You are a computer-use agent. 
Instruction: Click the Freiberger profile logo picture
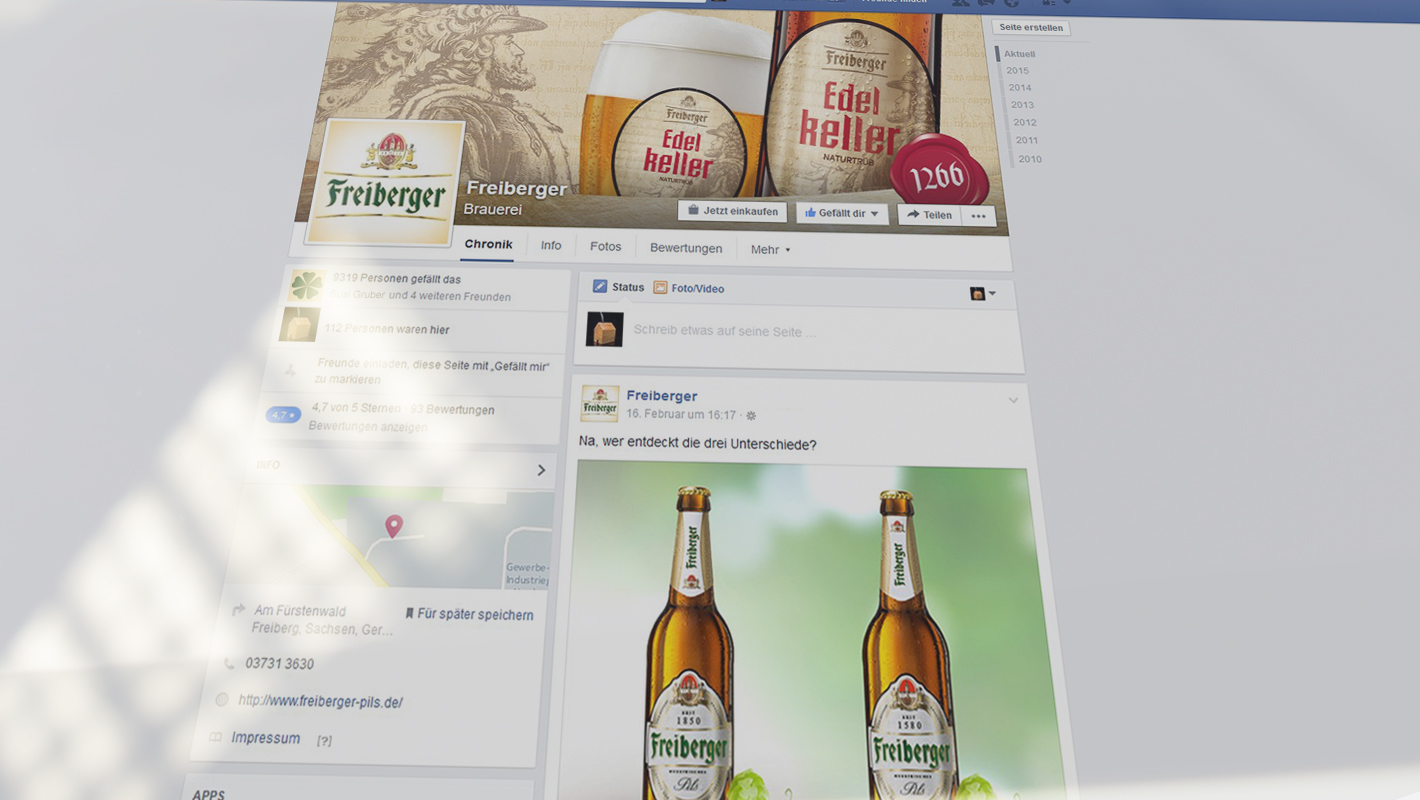click(384, 183)
